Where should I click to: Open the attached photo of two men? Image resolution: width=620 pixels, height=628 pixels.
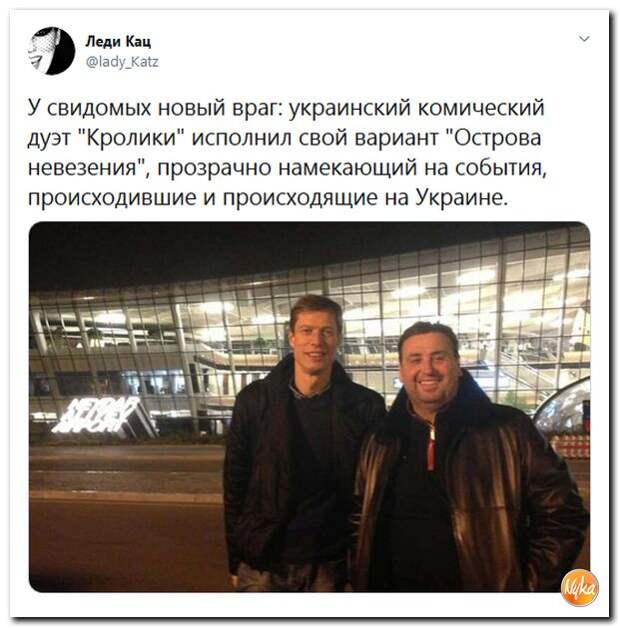point(309,407)
